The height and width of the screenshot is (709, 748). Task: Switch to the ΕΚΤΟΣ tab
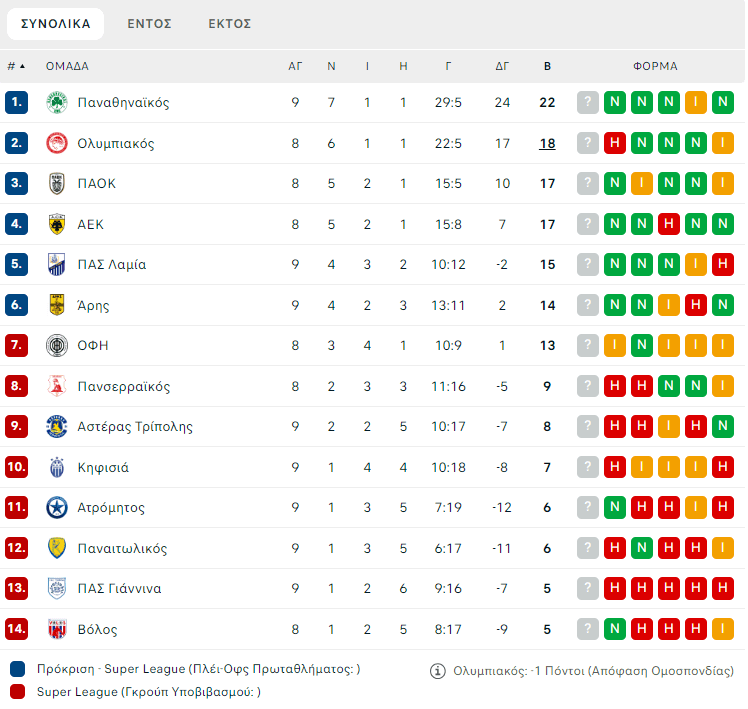click(230, 23)
